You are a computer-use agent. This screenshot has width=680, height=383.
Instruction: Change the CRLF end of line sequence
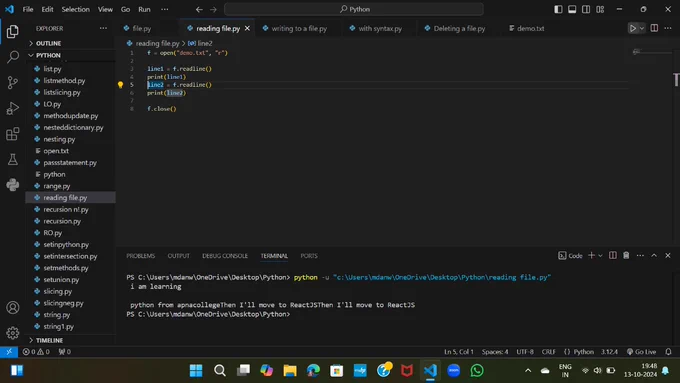(x=549, y=352)
